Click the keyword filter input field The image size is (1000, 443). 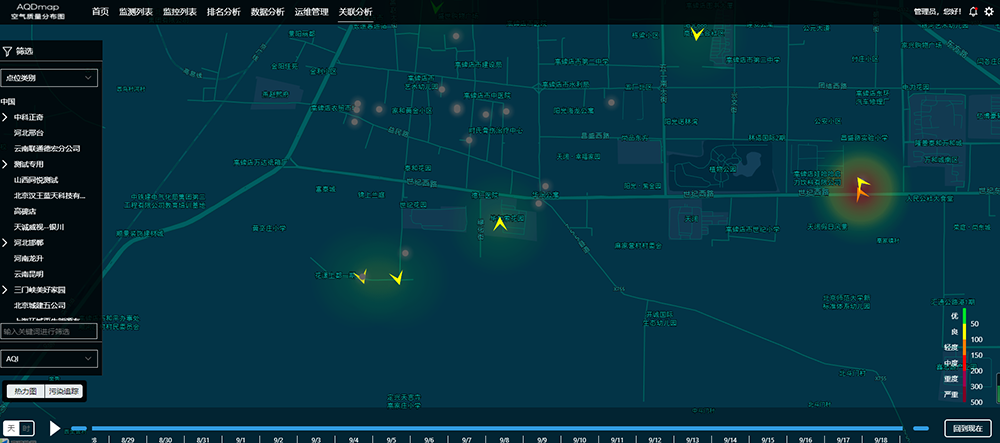[49, 331]
